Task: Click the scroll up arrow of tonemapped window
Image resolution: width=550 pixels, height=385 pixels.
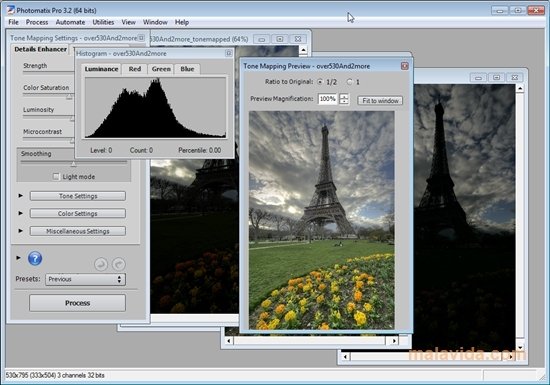Action: coord(304,50)
